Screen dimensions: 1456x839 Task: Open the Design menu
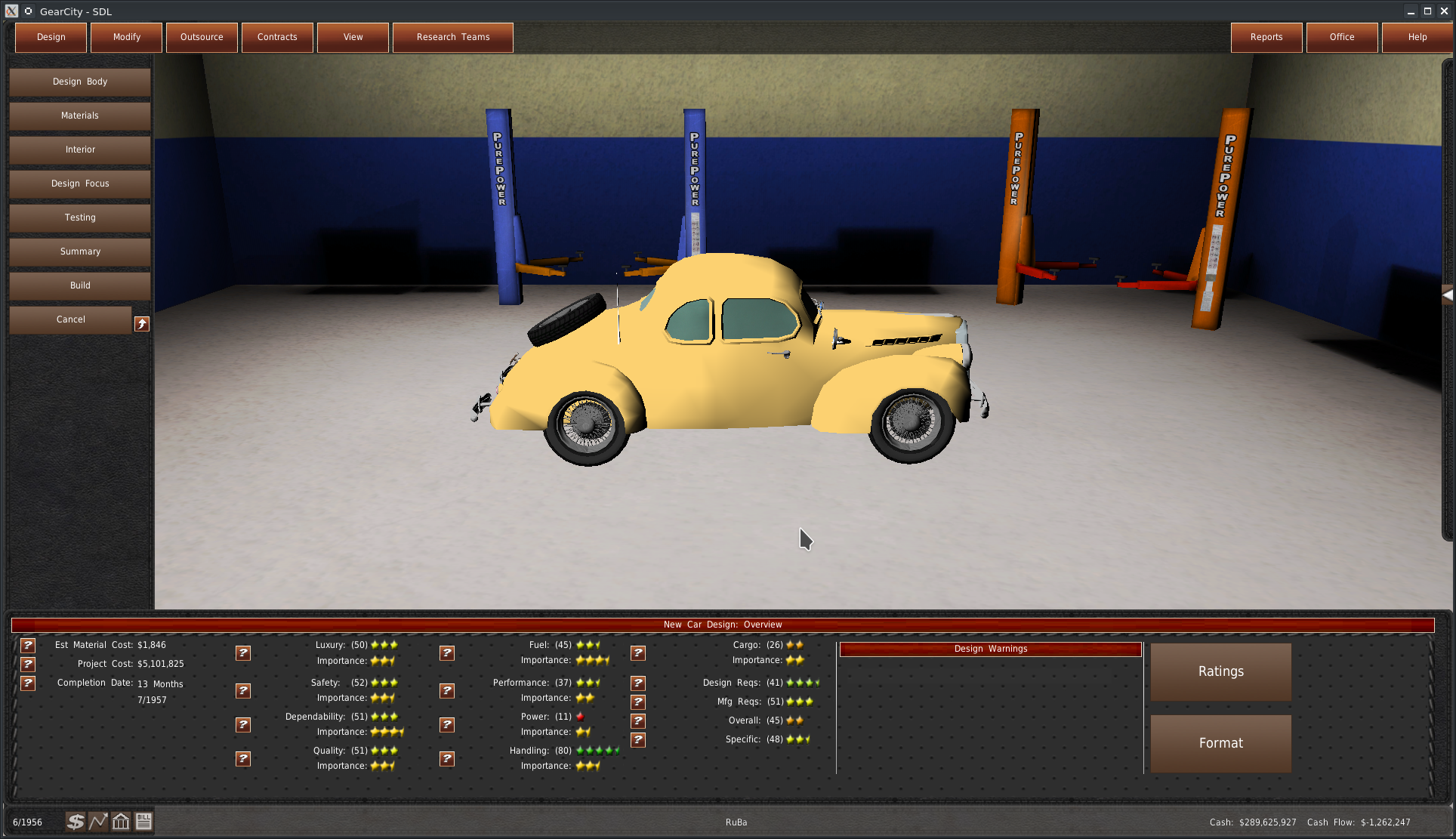click(x=51, y=37)
